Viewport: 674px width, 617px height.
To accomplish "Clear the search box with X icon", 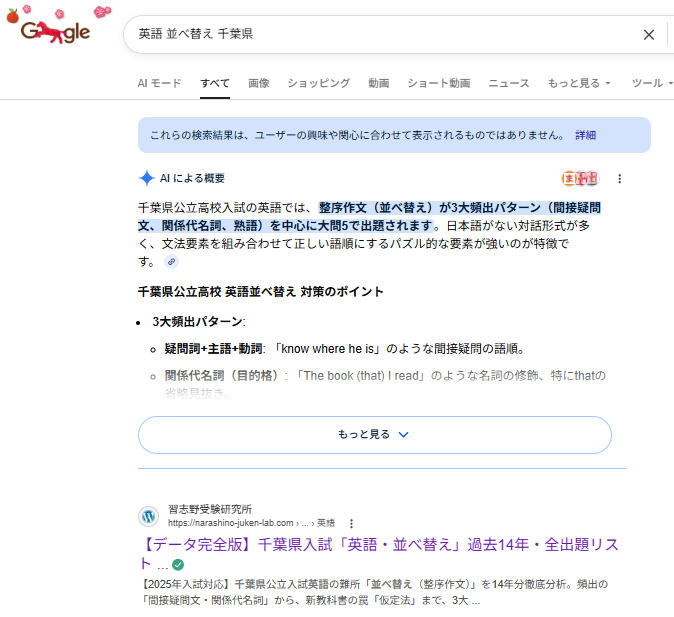I will coord(648,35).
